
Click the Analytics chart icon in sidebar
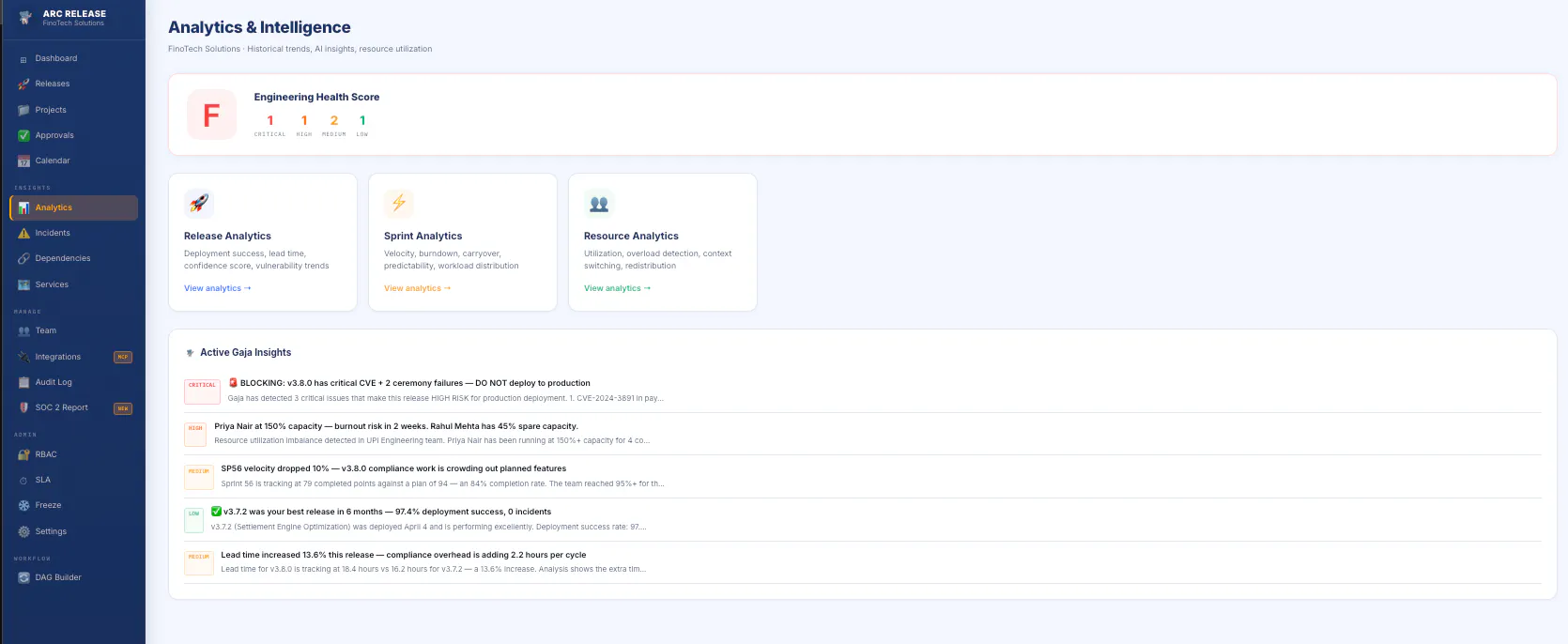pos(23,207)
